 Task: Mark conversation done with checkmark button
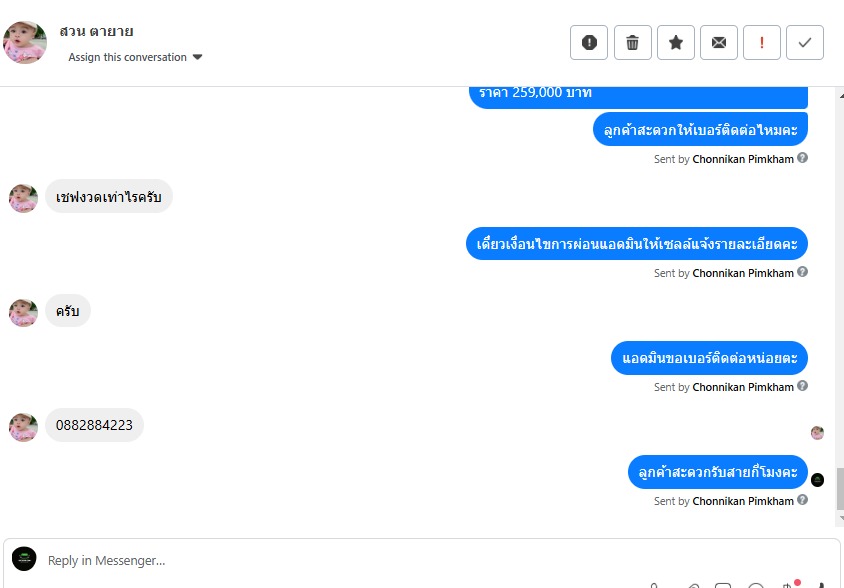click(805, 43)
